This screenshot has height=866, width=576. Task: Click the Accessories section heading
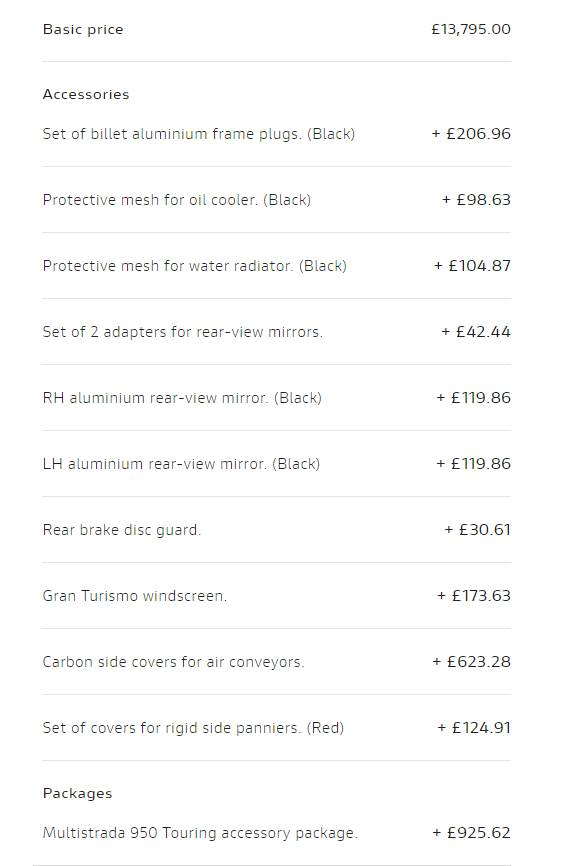pos(86,94)
